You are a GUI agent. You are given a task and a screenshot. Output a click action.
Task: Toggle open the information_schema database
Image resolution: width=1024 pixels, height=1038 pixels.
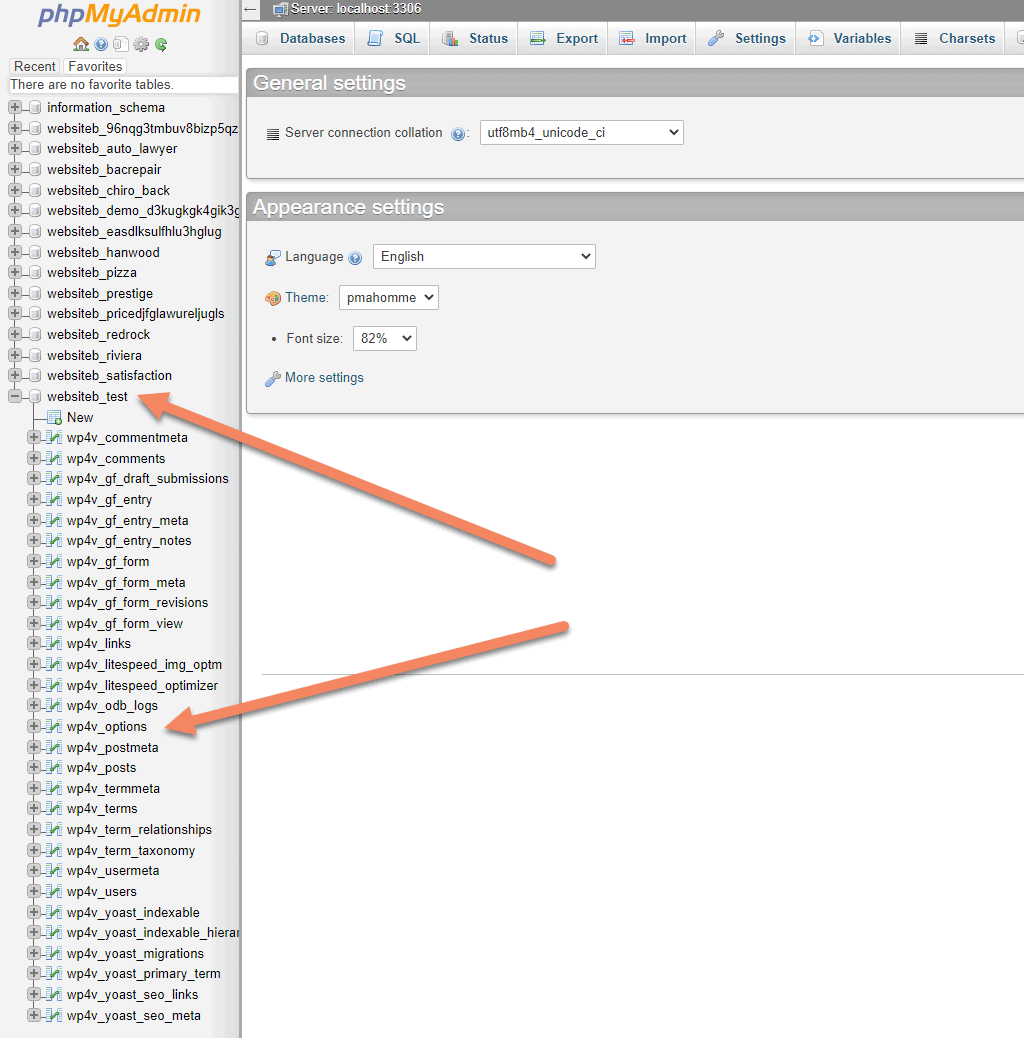14,107
